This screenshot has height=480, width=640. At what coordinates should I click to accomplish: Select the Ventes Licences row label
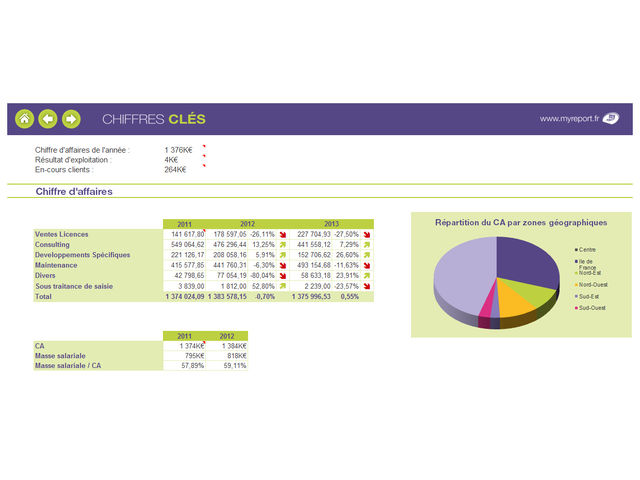point(62,234)
